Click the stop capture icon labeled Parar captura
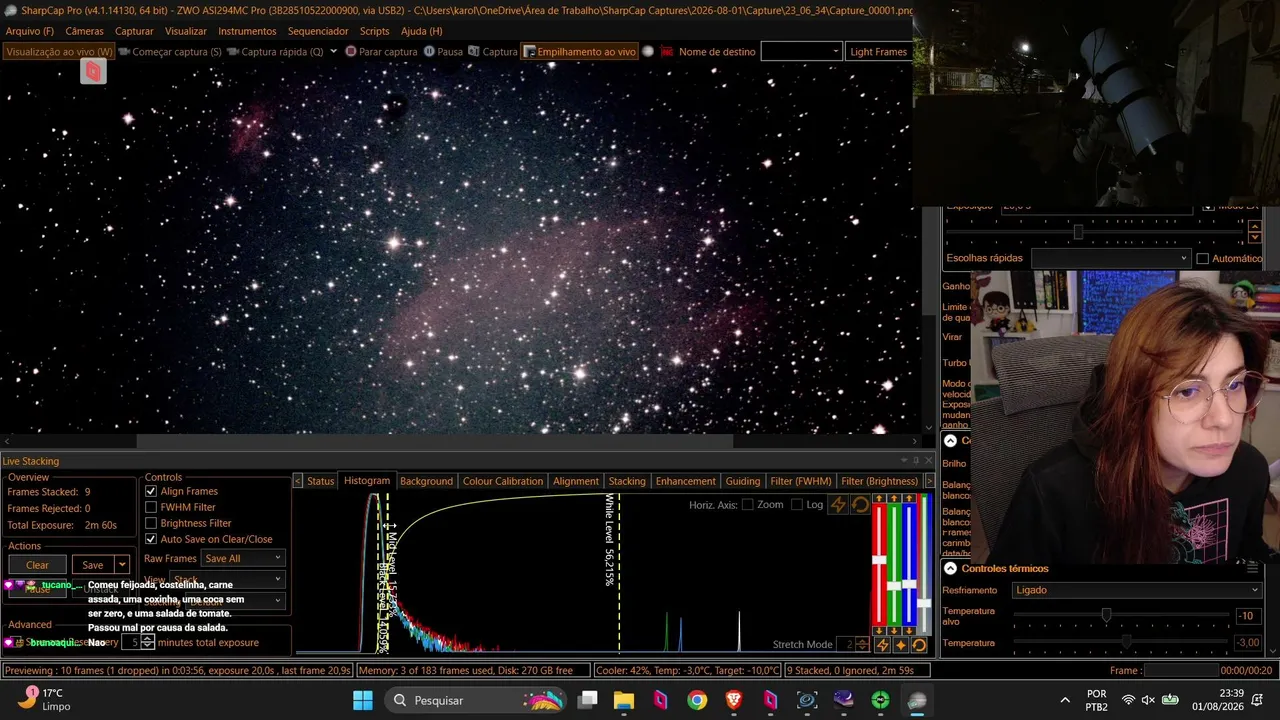The height and width of the screenshot is (720, 1280). (351, 51)
